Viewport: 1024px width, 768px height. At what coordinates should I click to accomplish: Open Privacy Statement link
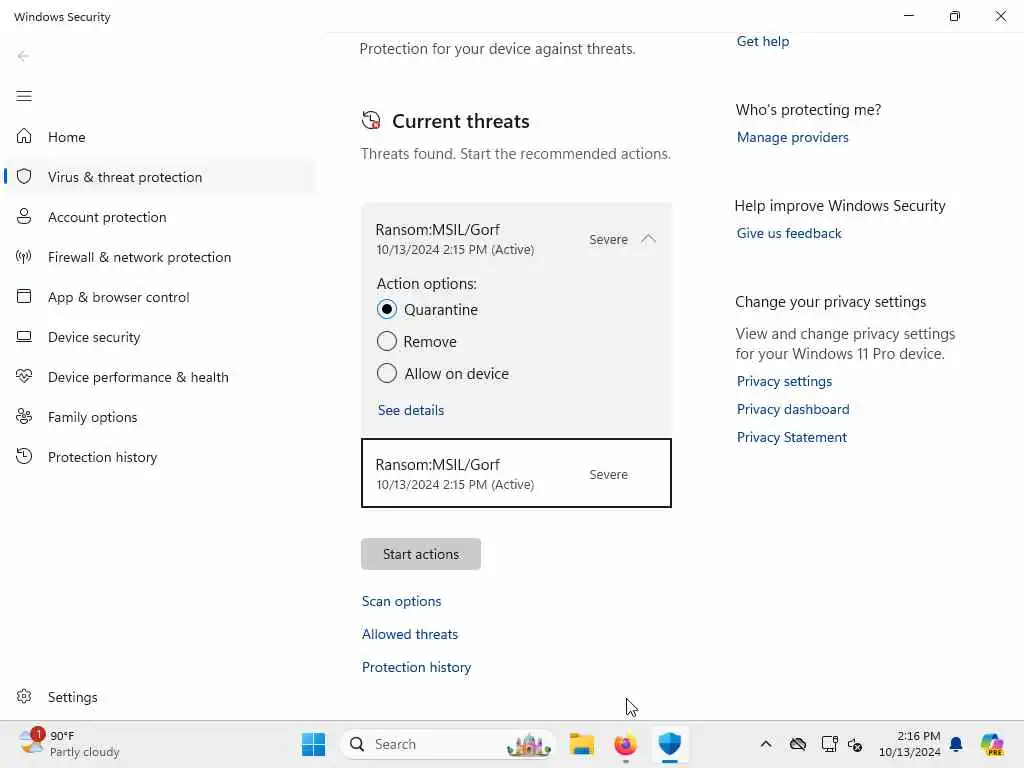pyautogui.click(x=792, y=437)
